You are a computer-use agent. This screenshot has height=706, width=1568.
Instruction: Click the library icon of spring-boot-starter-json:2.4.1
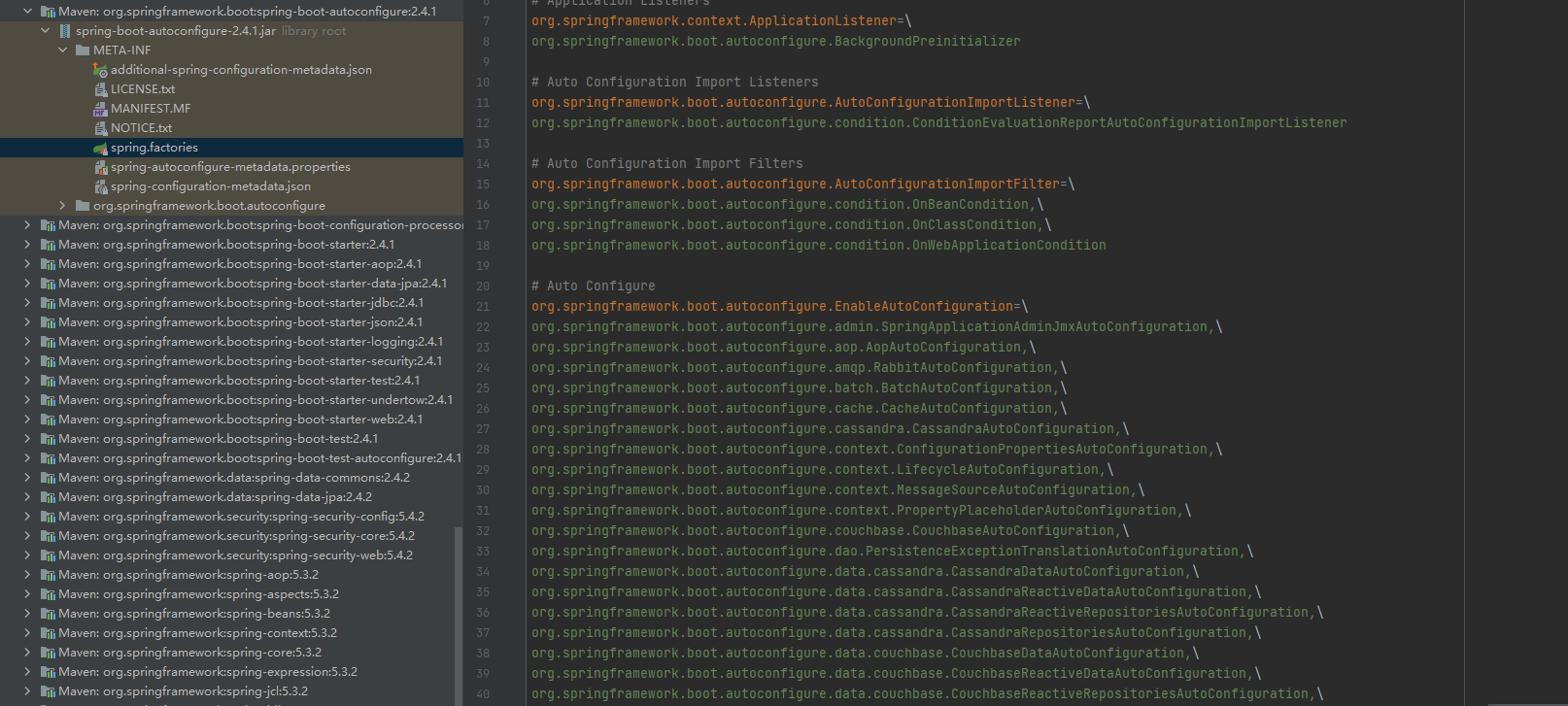(x=48, y=322)
